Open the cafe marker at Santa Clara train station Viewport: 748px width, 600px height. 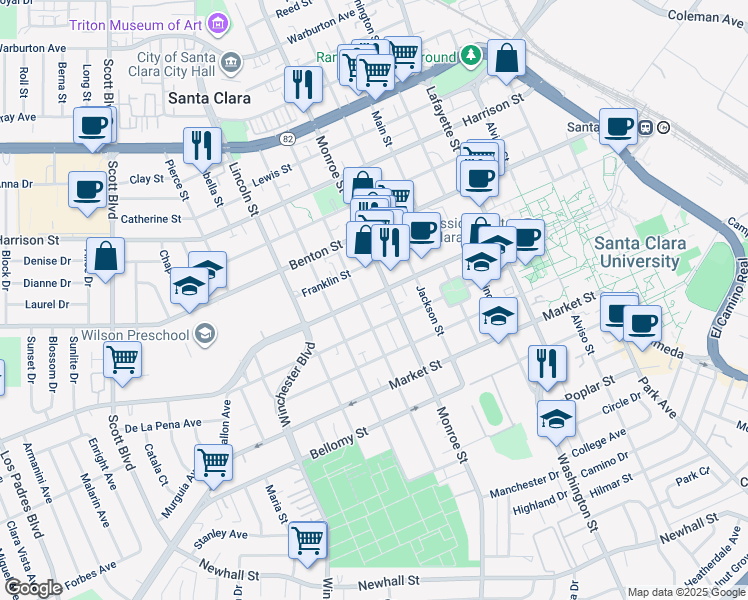click(618, 130)
